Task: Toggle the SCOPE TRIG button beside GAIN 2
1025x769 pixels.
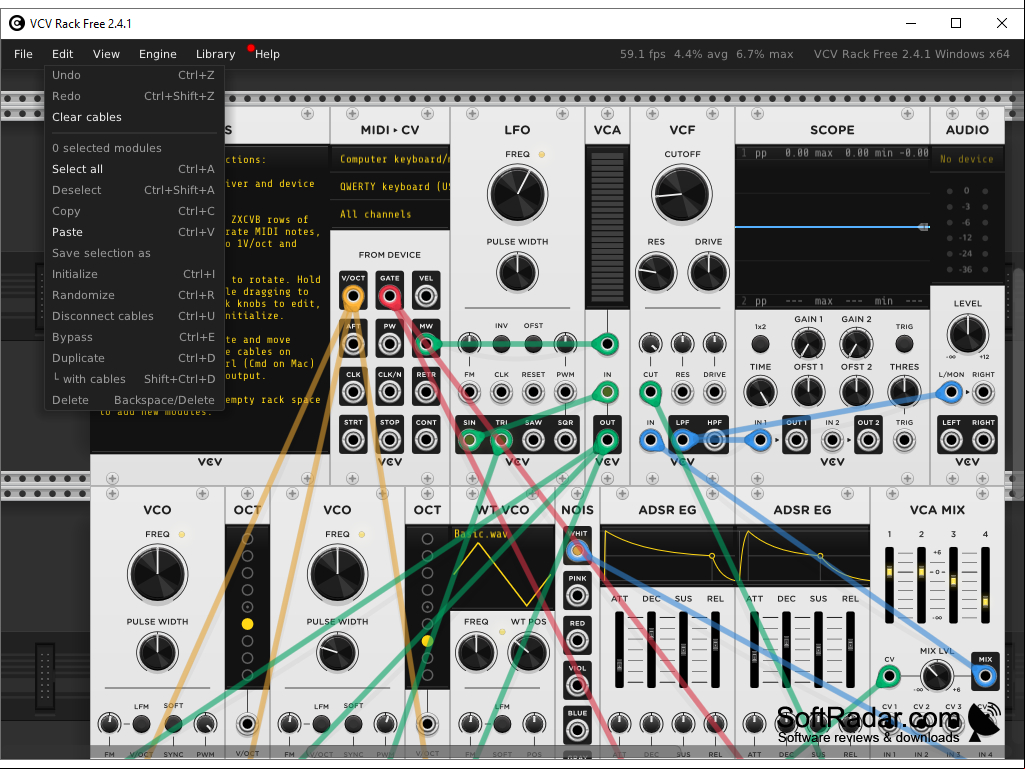Action: pos(904,343)
